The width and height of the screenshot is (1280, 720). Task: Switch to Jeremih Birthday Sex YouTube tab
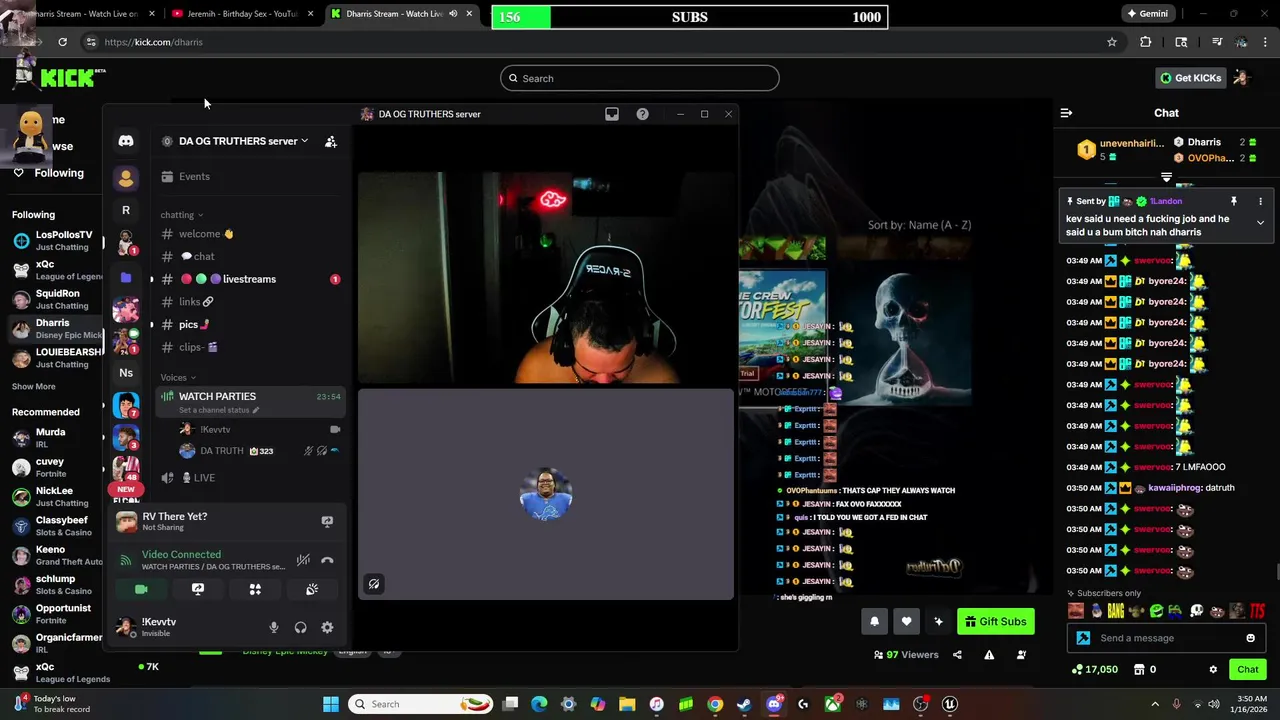point(241,14)
